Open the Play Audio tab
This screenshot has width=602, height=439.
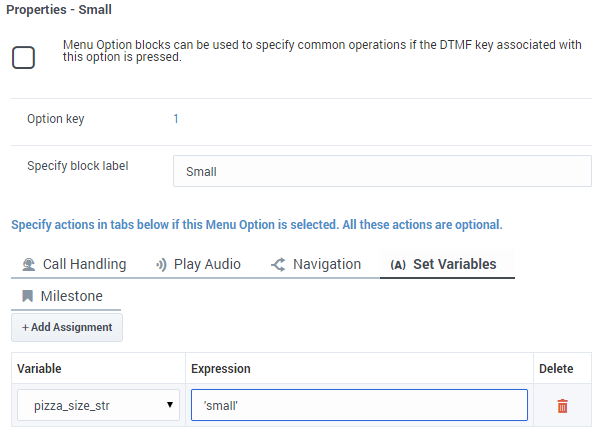[x=198, y=264]
